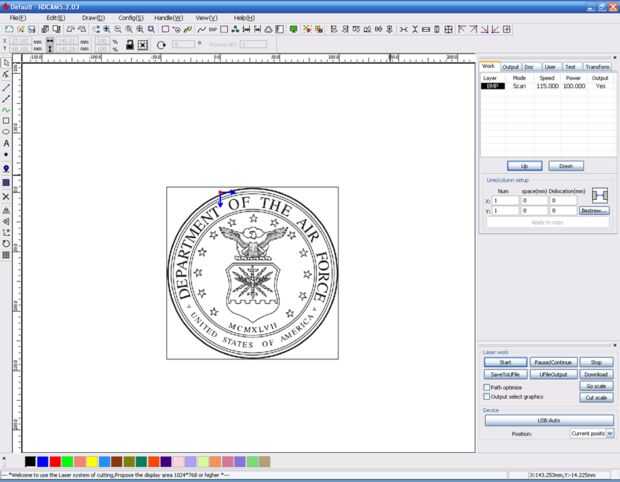Image resolution: width=620 pixels, height=482 pixels.
Task: Open the View menu
Action: (206, 18)
